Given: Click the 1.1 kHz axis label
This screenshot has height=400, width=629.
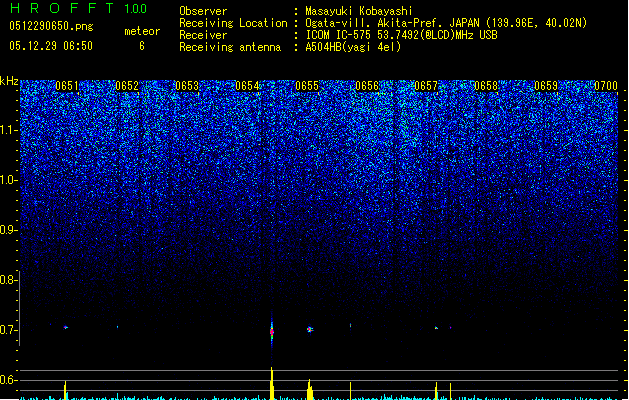Looking at the screenshot, I should (9, 130).
